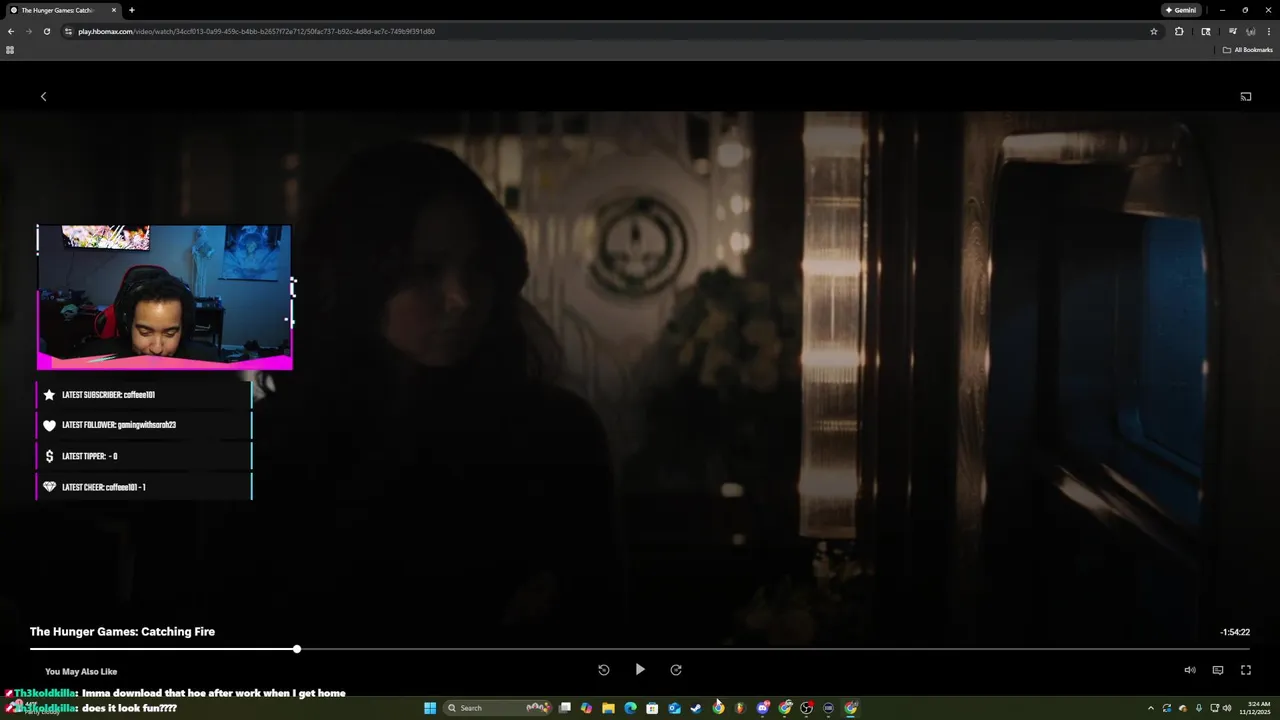
Task: Open Microsoft Store from the taskbar
Action: 652,708
